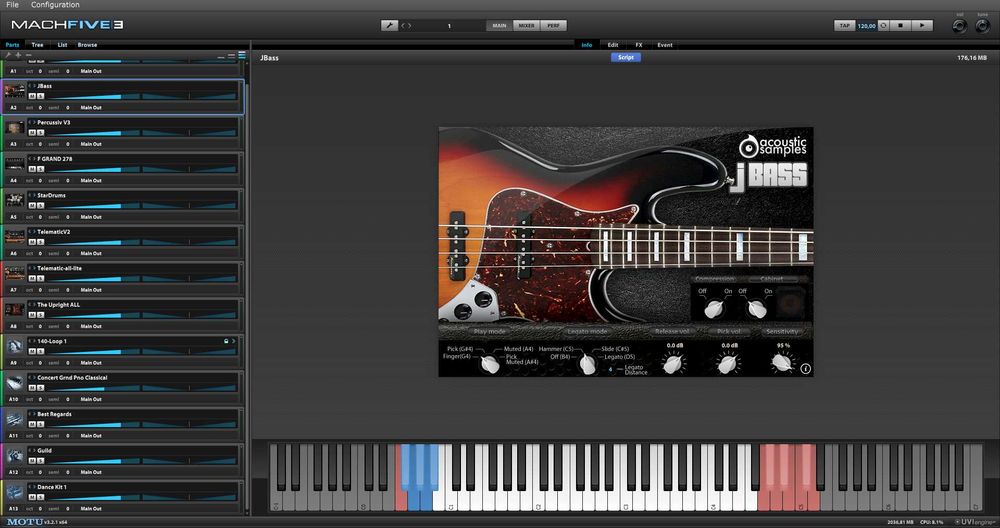Switch to the Tree tab

point(38,45)
